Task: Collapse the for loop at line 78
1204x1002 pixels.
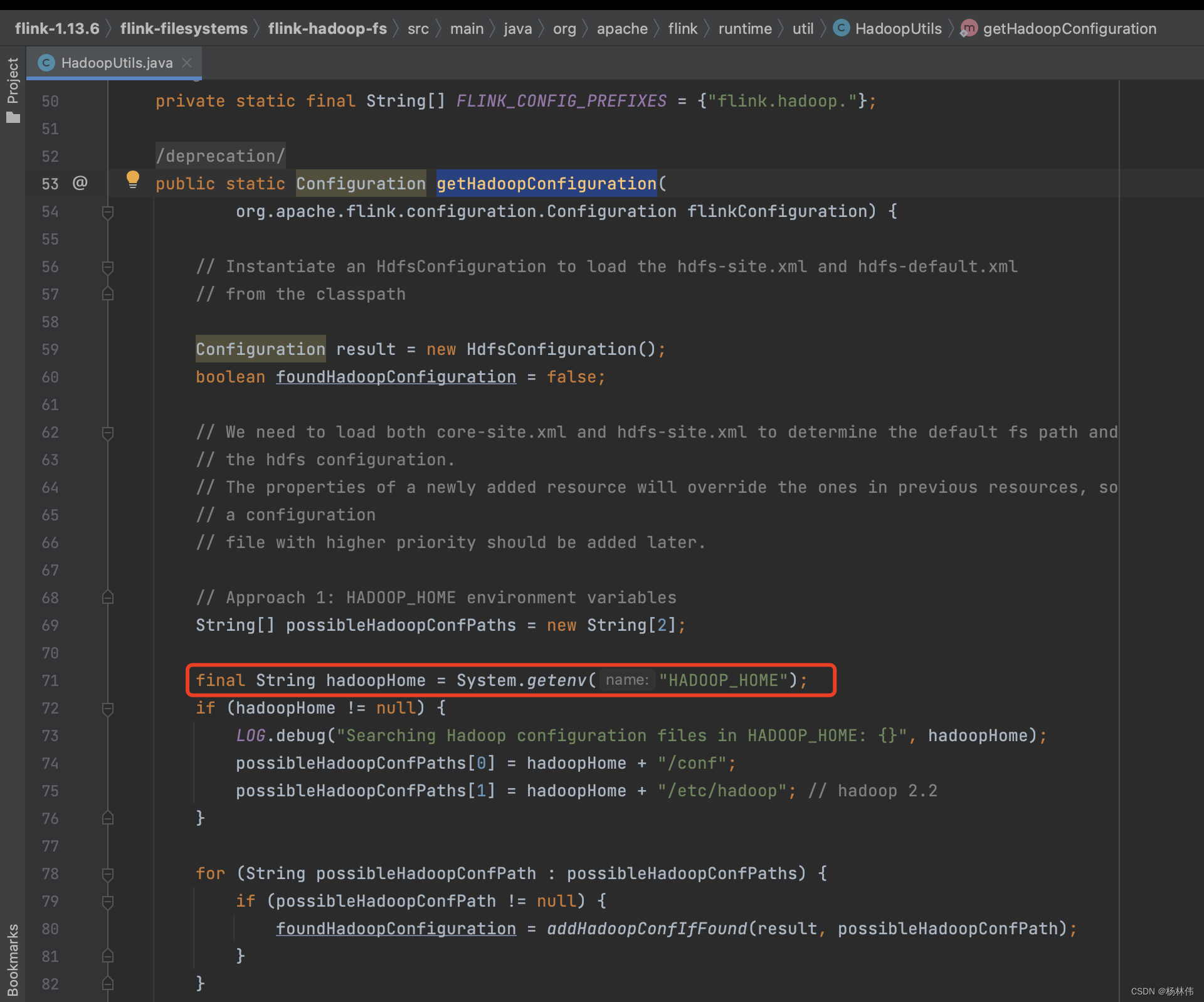Action: pyautogui.click(x=108, y=874)
